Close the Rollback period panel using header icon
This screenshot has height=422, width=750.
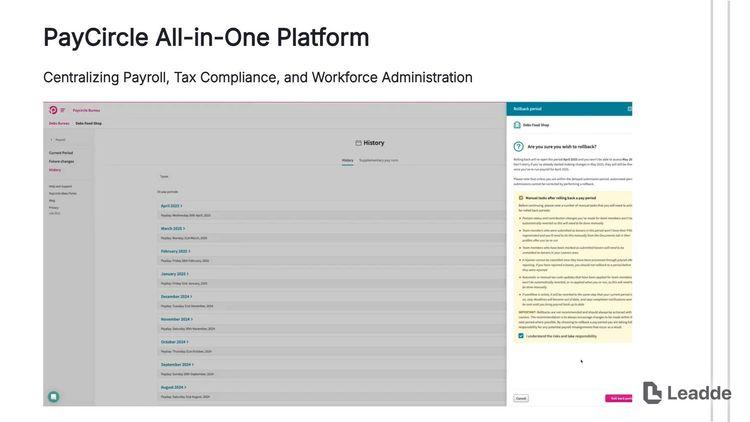(x=629, y=109)
